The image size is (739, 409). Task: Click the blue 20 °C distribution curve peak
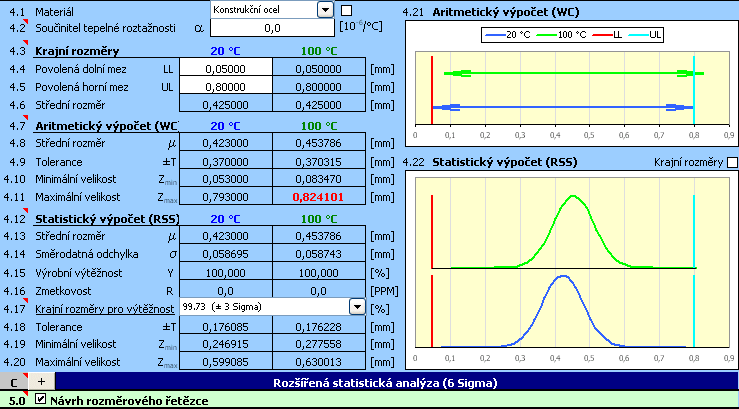point(563,276)
